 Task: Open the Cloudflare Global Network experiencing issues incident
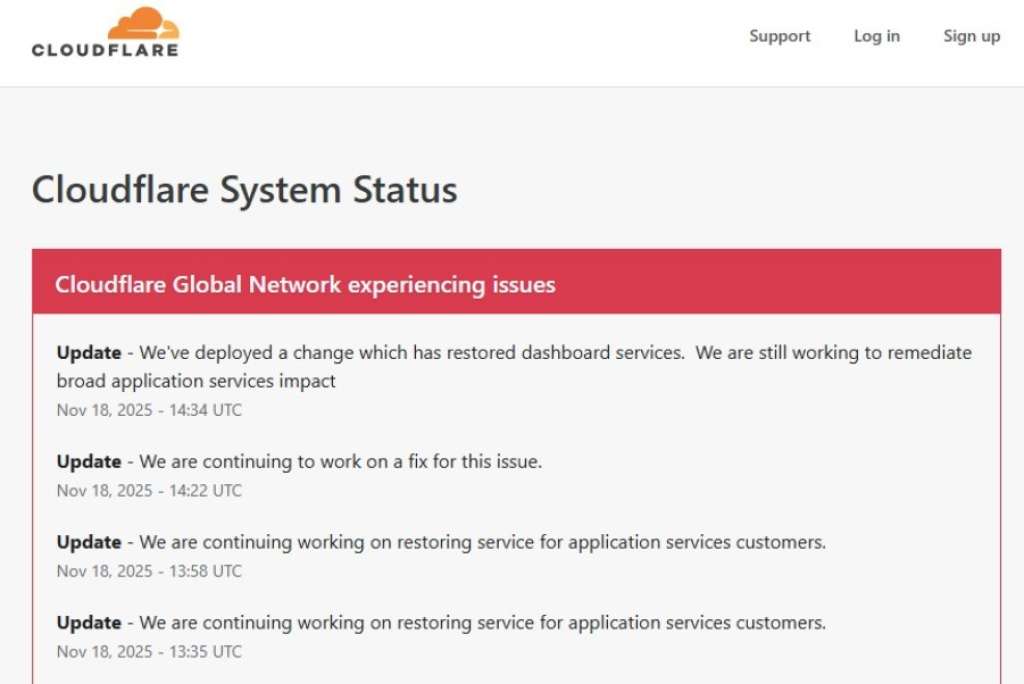pyautogui.click(x=305, y=284)
